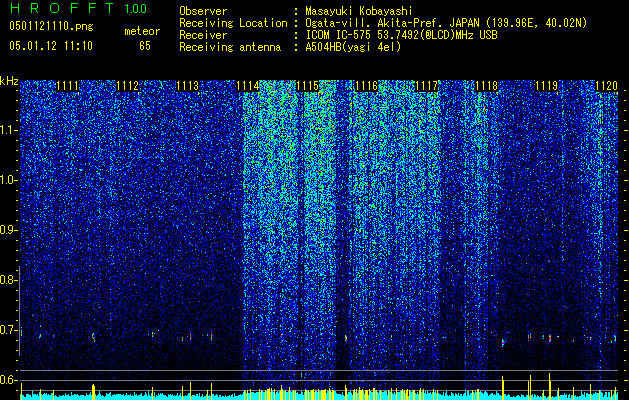Screen dimensions: 629x400
Task: Click the Receiving Location label
Action: (x=233, y=23)
